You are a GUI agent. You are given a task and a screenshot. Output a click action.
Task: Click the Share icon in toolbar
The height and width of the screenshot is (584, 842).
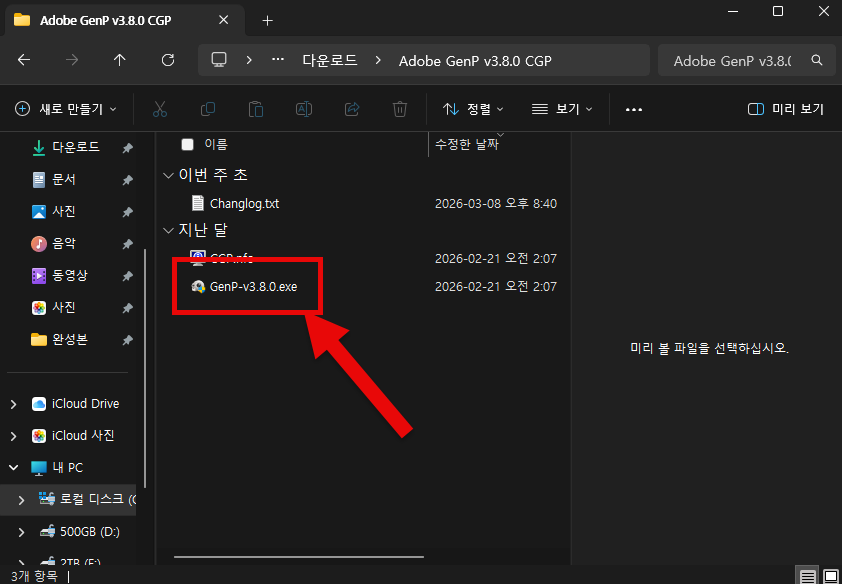click(352, 110)
